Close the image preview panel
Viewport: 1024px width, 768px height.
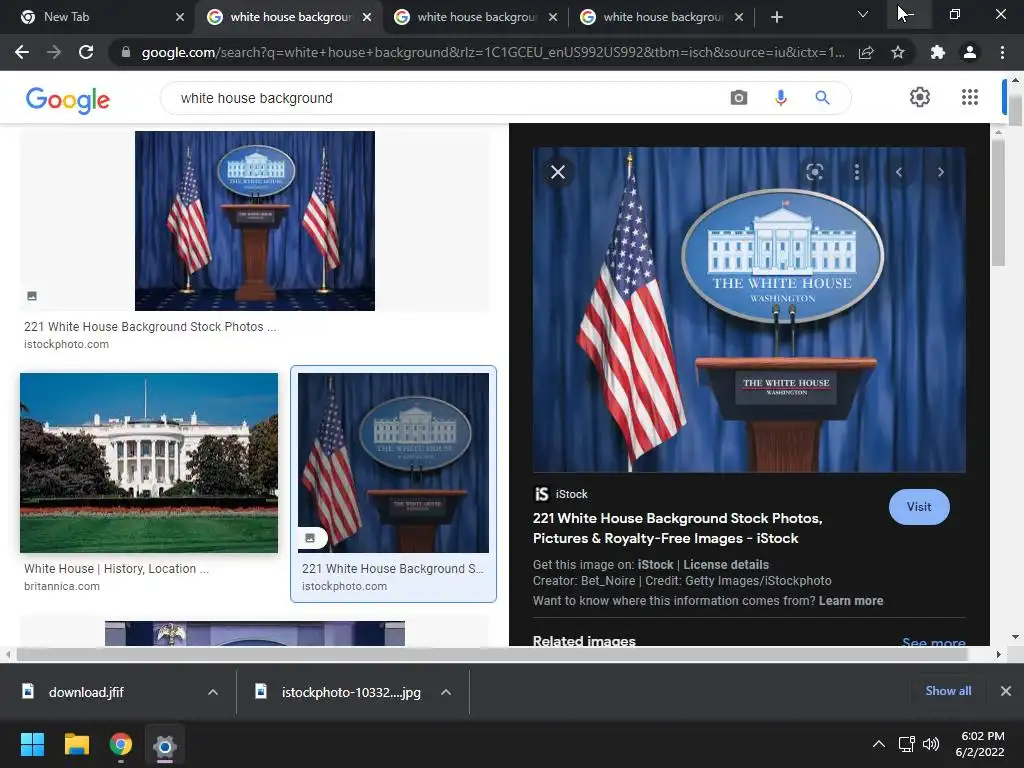[558, 172]
